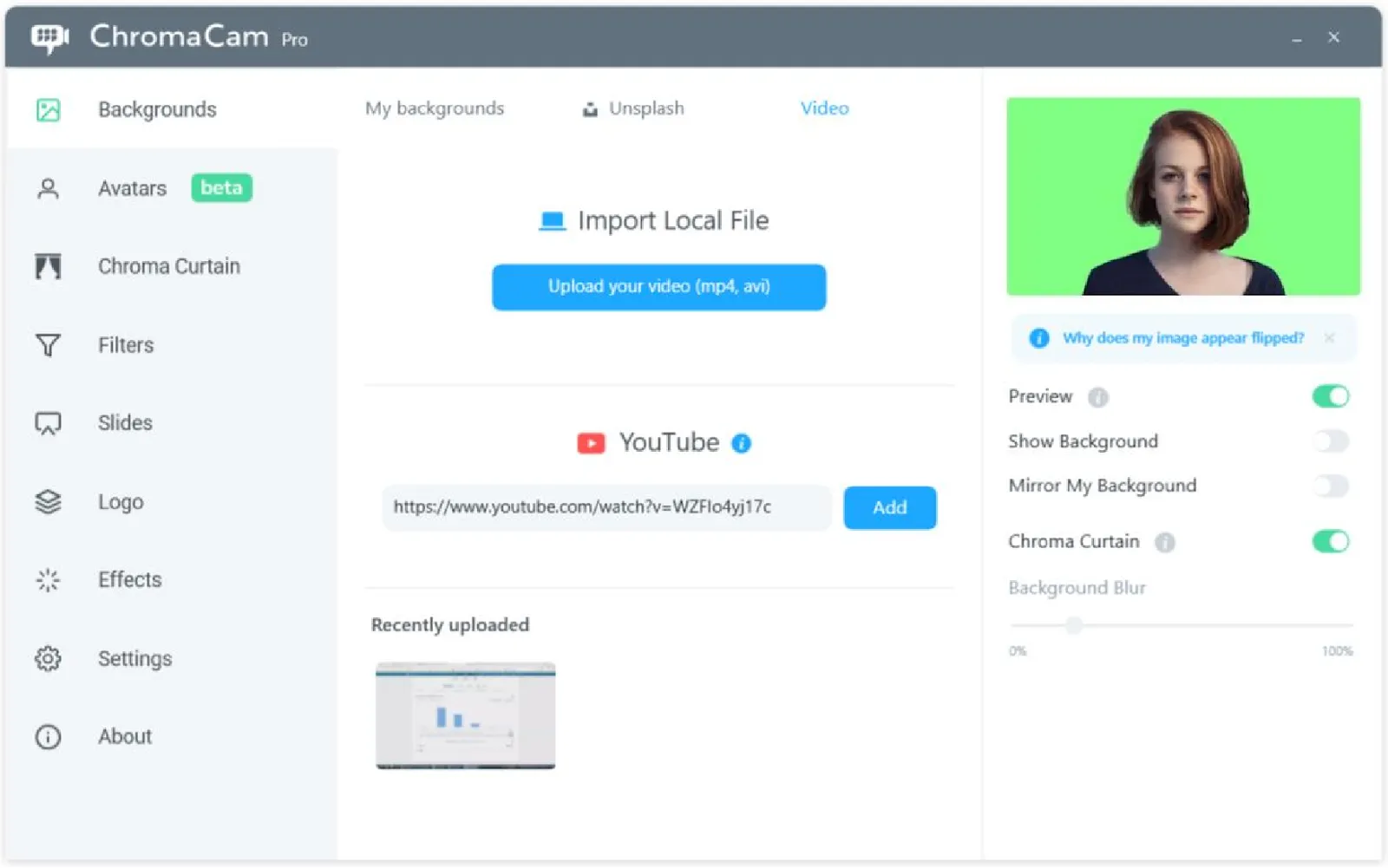Click the Backgrounds picture icon in sidebar
This screenshot has width=1388, height=868.
click(x=49, y=110)
